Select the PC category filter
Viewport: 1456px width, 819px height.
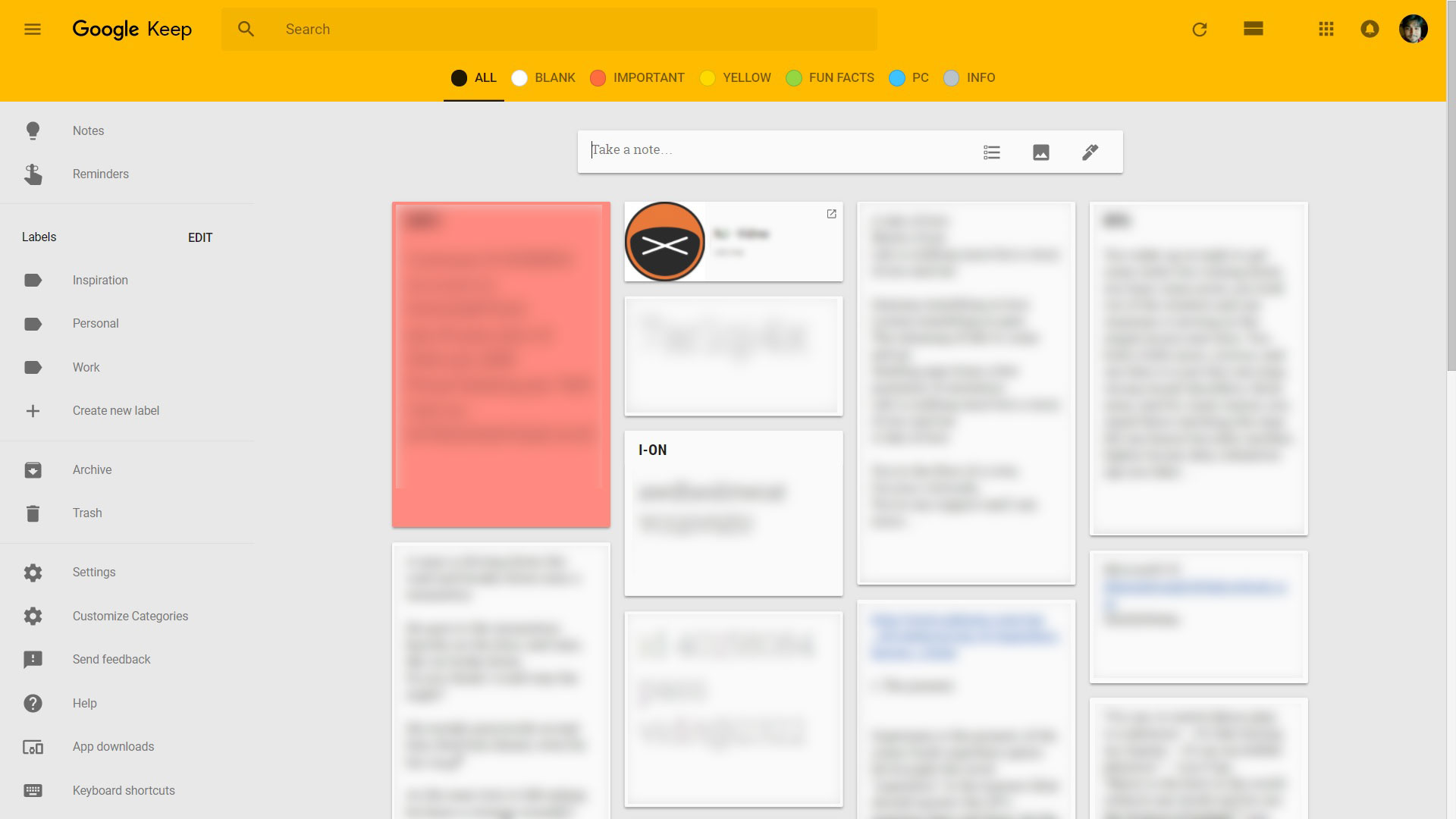(x=908, y=78)
